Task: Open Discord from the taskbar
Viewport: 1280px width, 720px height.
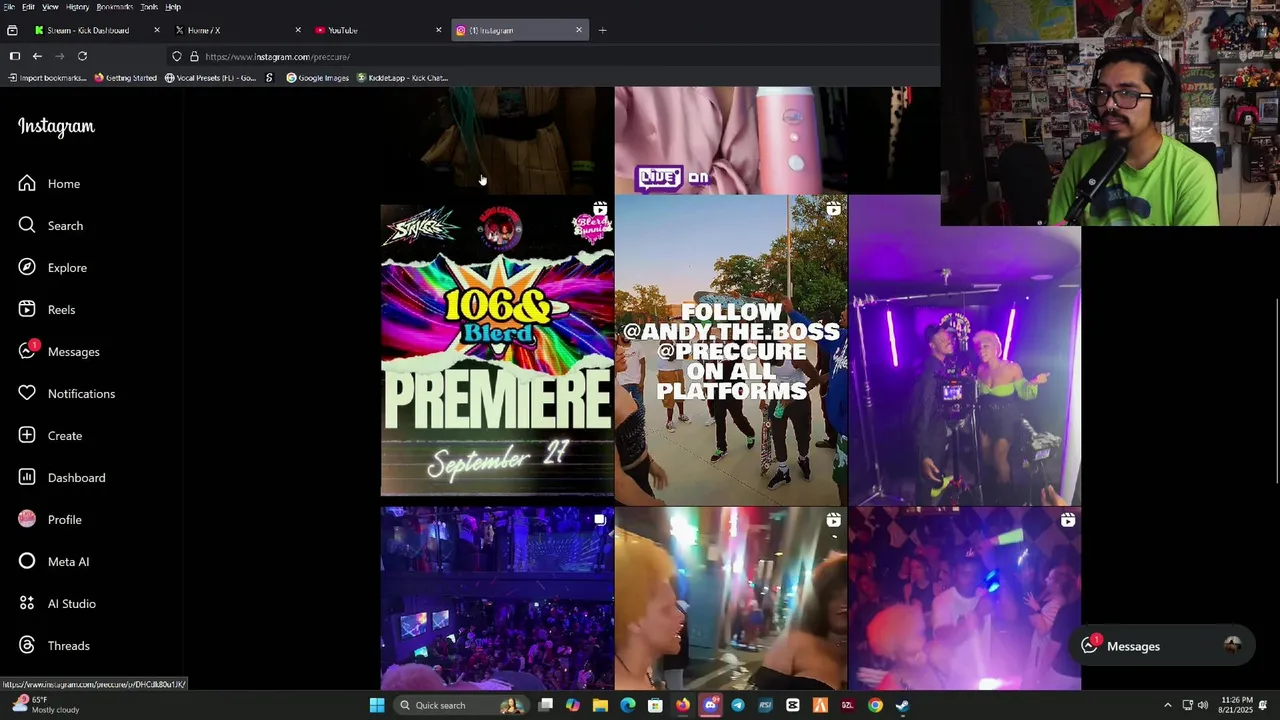Action: (710, 705)
